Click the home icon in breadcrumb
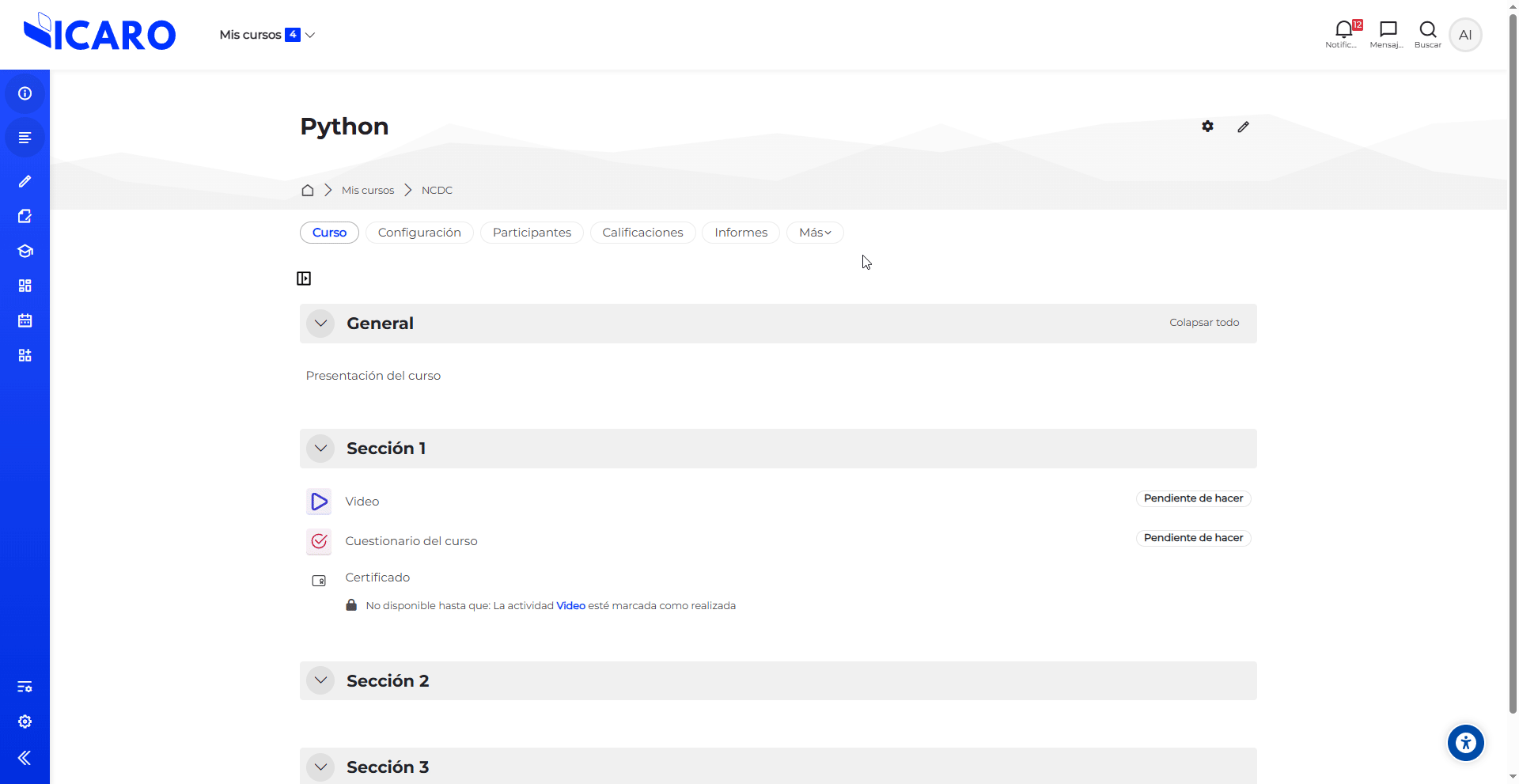1519x784 pixels. tap(308, 190)
